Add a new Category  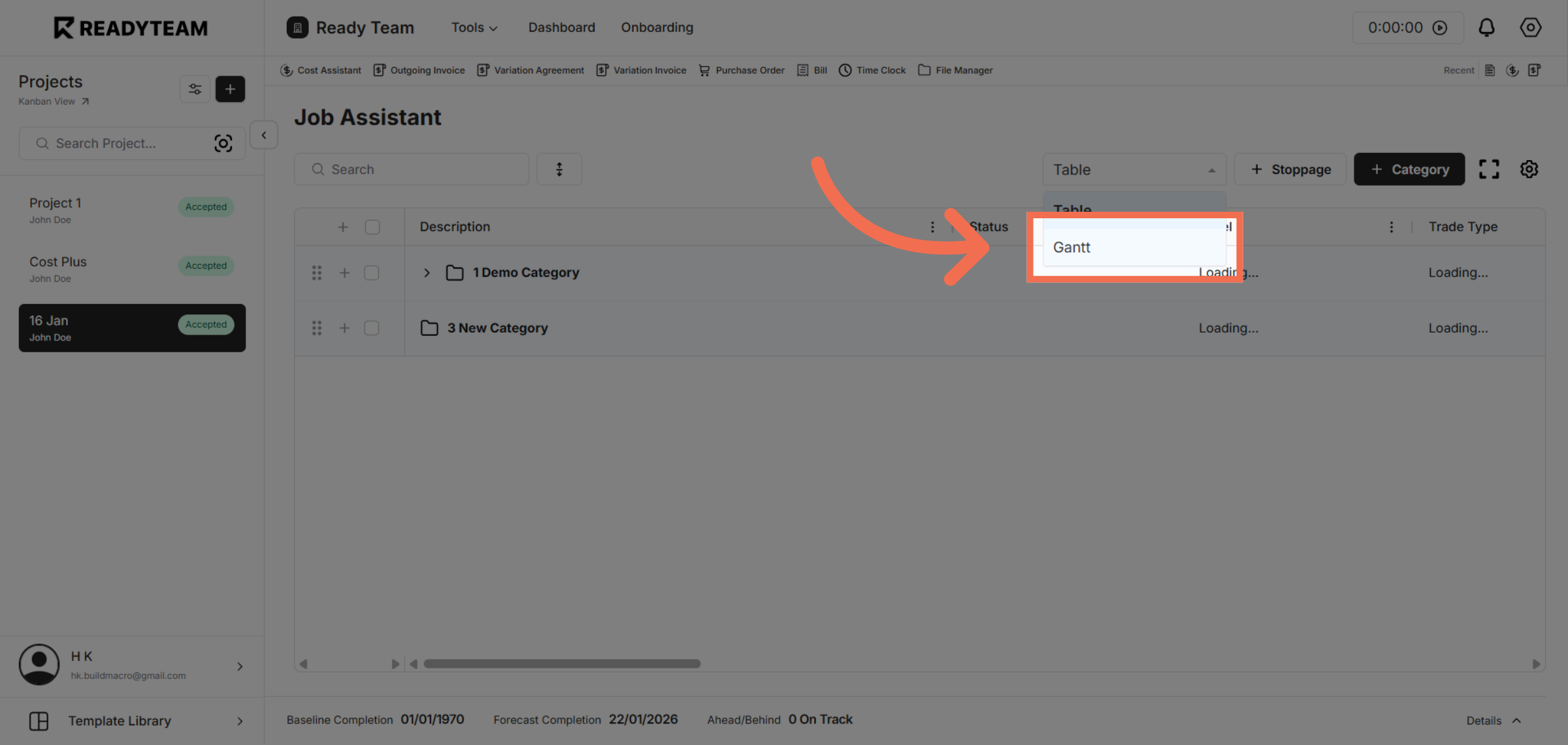pyautogui.click(x=1409, y=169)
